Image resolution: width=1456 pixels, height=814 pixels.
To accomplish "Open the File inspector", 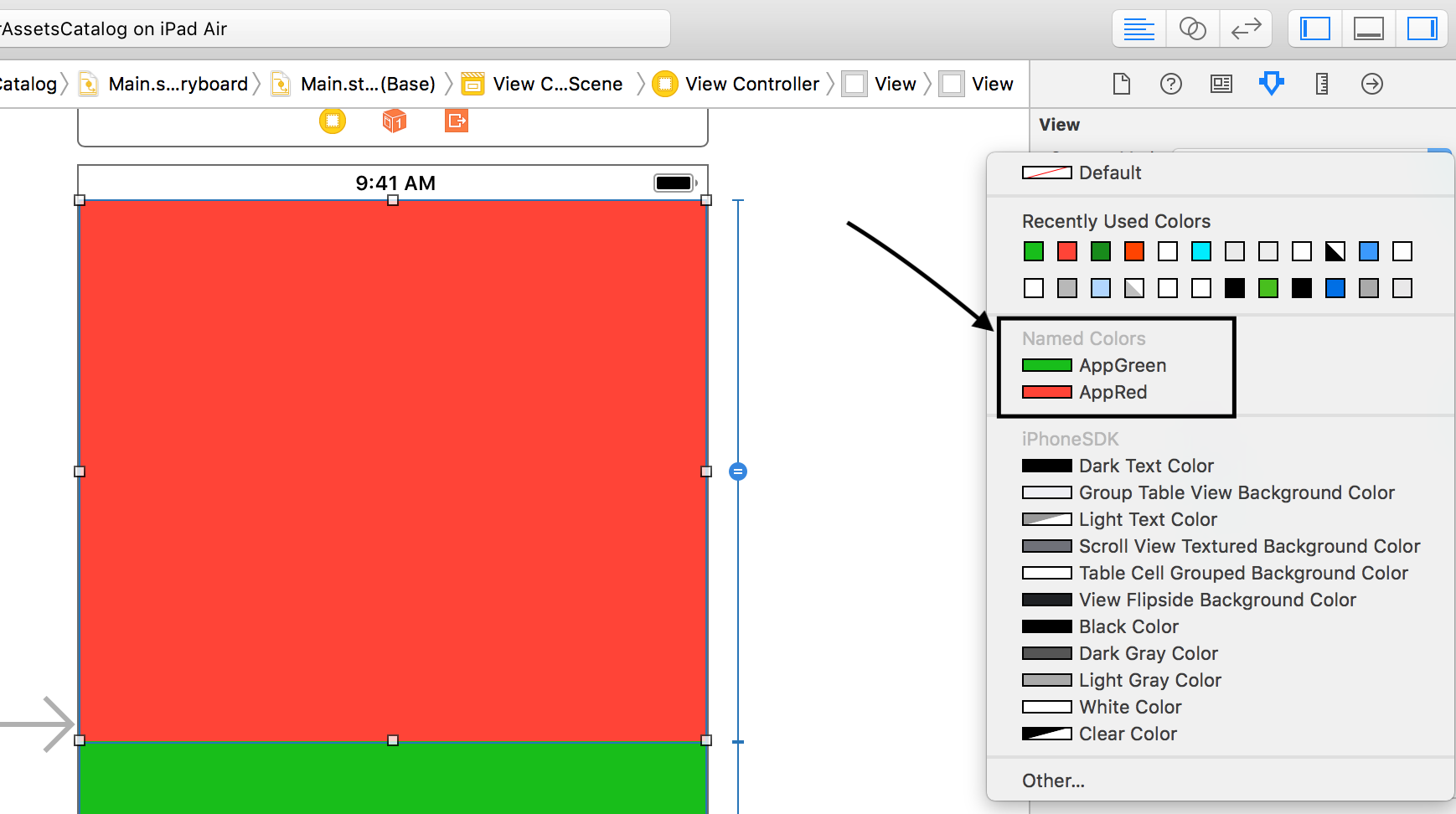I will (x=1121, y=84).
